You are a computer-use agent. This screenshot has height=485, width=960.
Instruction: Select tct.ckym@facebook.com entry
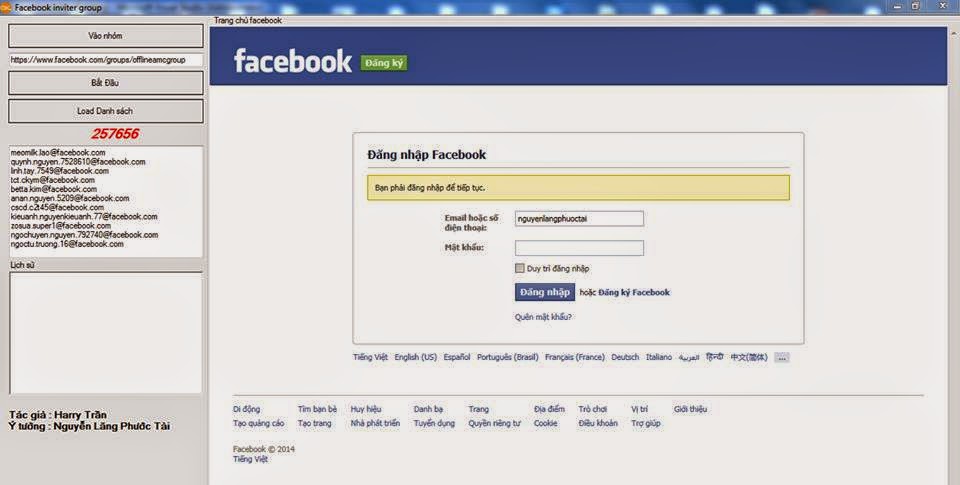[x=53, y=180]
